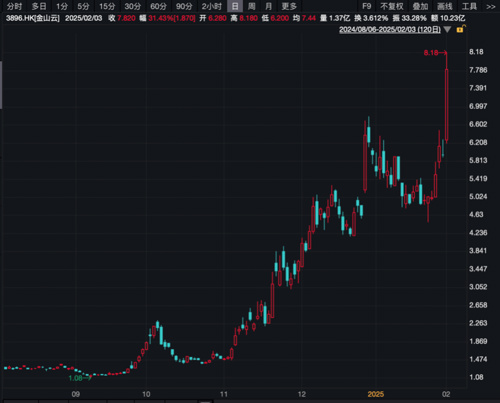Open the 工具 tools menu
This screenshot has width=500, height=403.
point(469,6)
